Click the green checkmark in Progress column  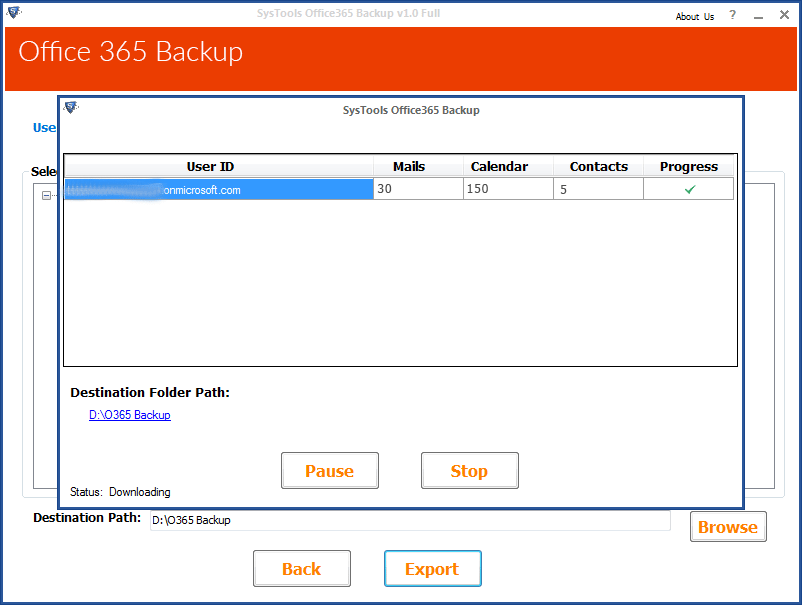click(689, 189)
